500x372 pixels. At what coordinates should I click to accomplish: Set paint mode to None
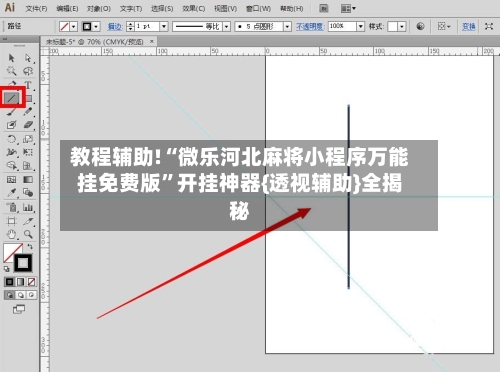pyautogui.click(x=31, y=282)
